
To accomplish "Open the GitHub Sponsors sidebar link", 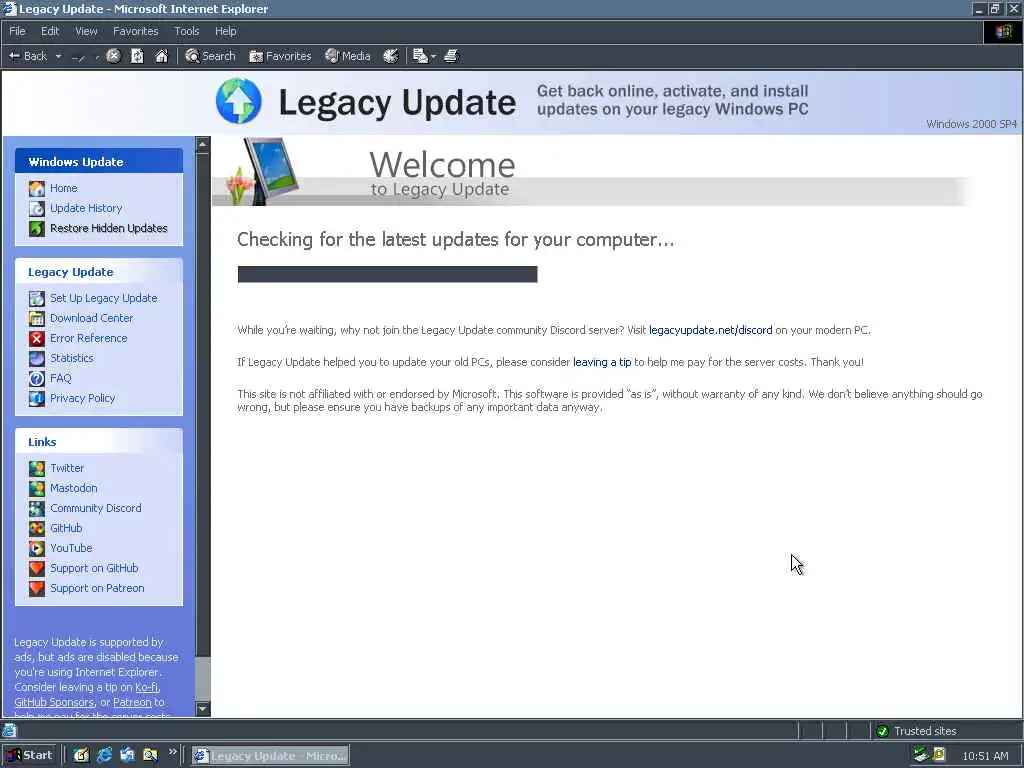I will click(x=54, y=702).
